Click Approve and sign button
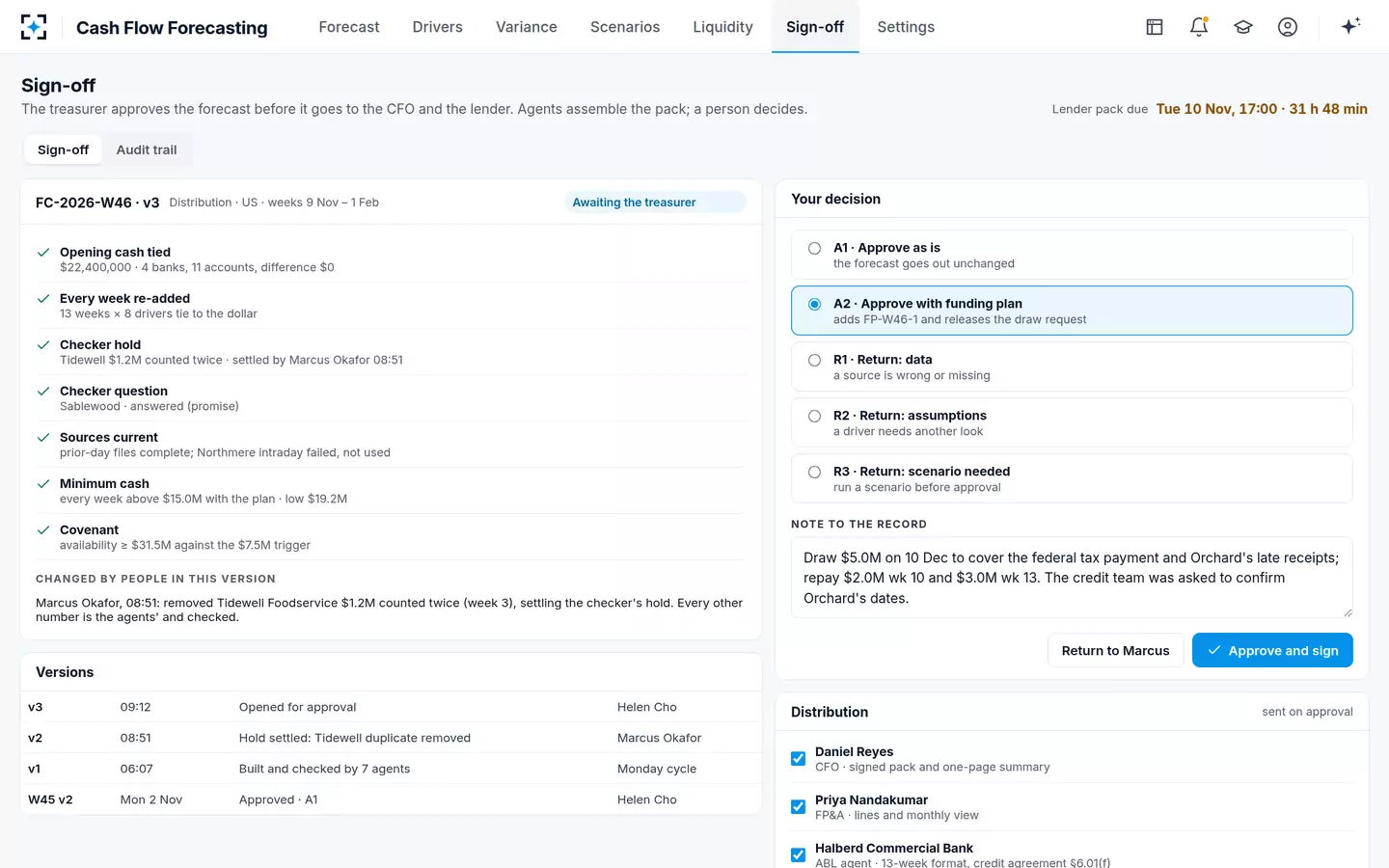This screenshot has width=1389, height=868. (x=1272, y=650)
